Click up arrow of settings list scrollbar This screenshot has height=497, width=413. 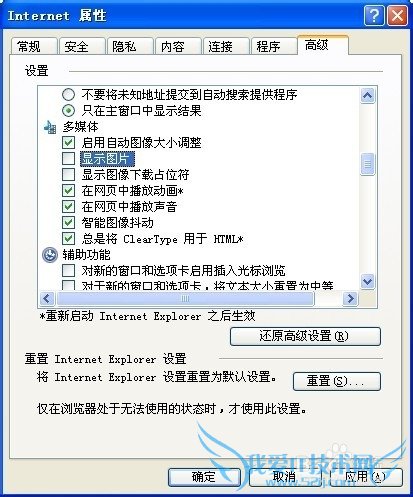point(367,96)
